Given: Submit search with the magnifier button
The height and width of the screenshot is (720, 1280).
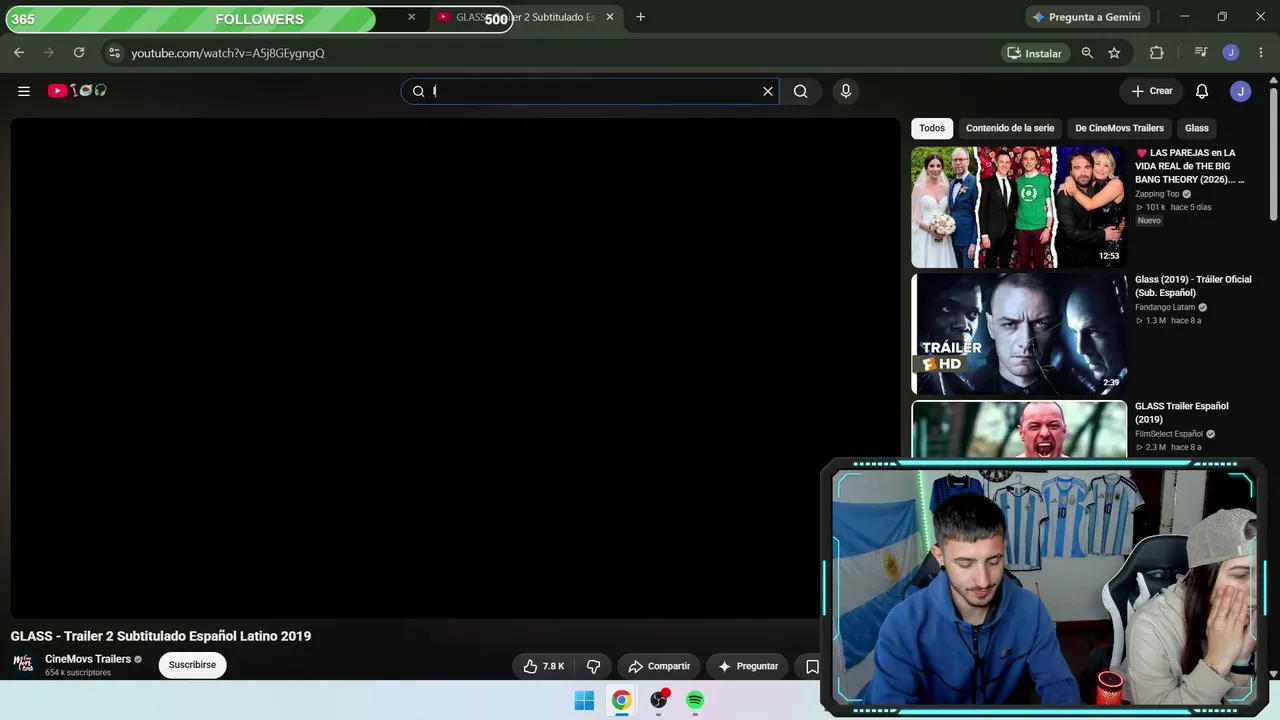Looking at the screenshot, I should click(x=801, y=91).
